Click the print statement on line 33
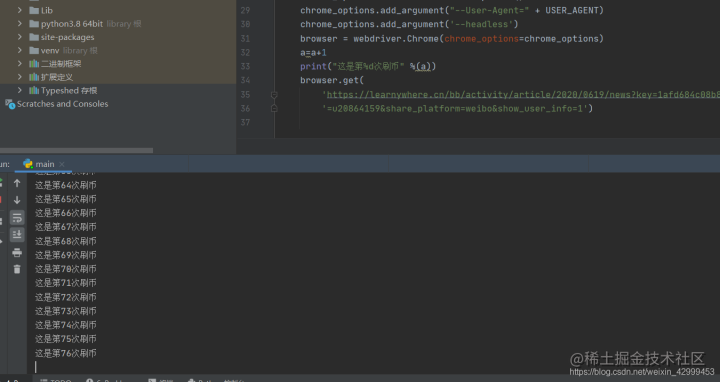720x382 pixels. click(368, 66)
